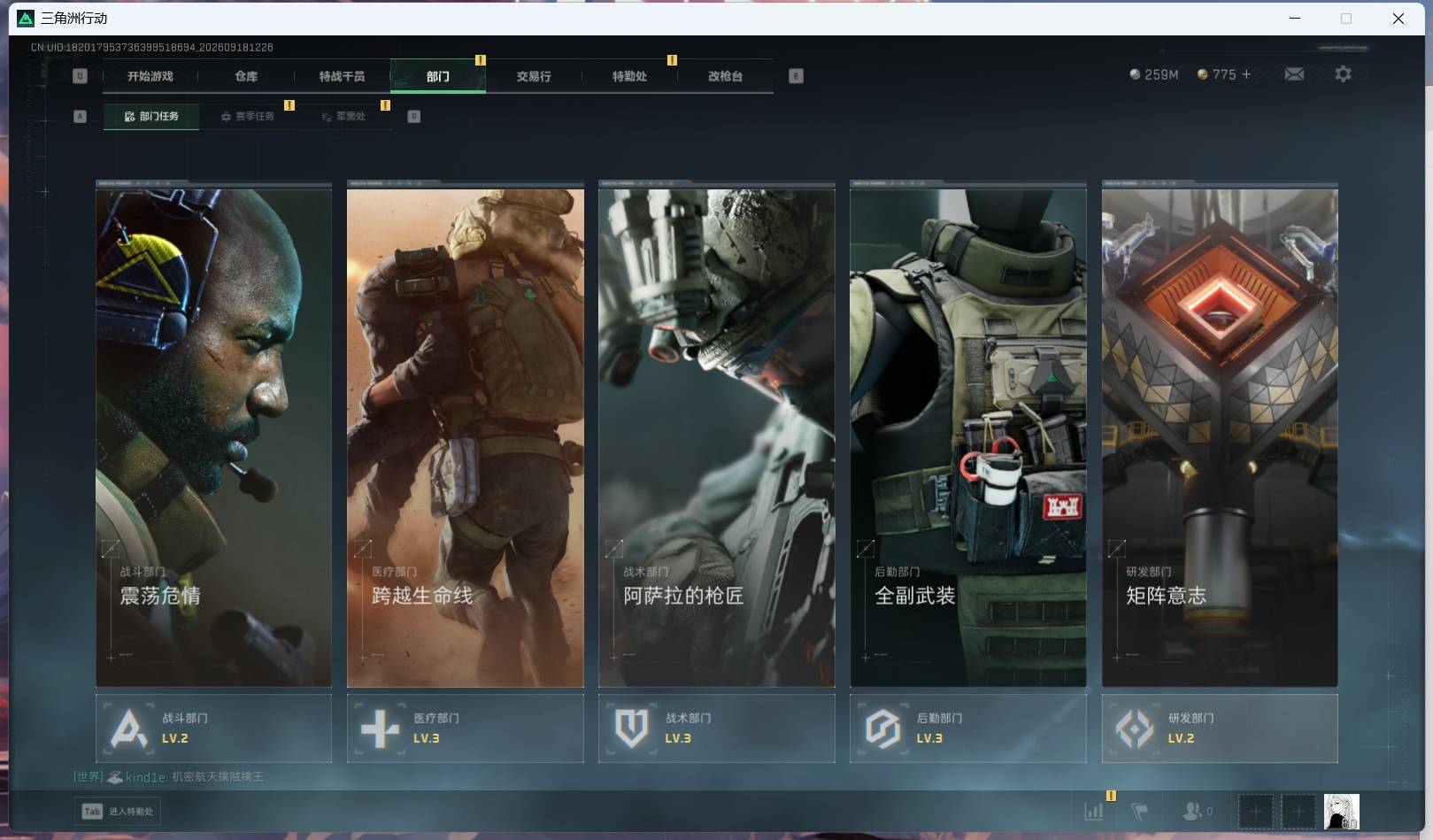This screenshot has width=1433, height=840.
Task: Open the settings gear icon
Action: click(1343, 74)
